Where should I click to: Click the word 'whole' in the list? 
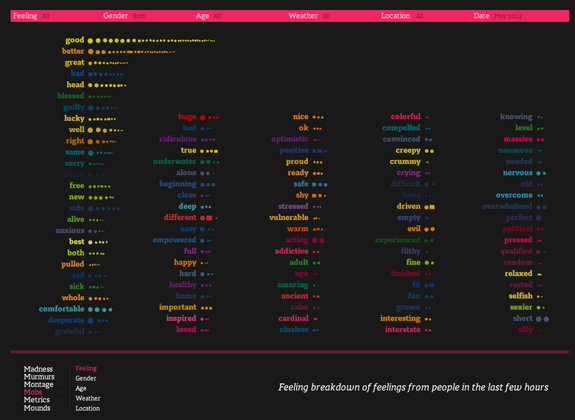73,297
